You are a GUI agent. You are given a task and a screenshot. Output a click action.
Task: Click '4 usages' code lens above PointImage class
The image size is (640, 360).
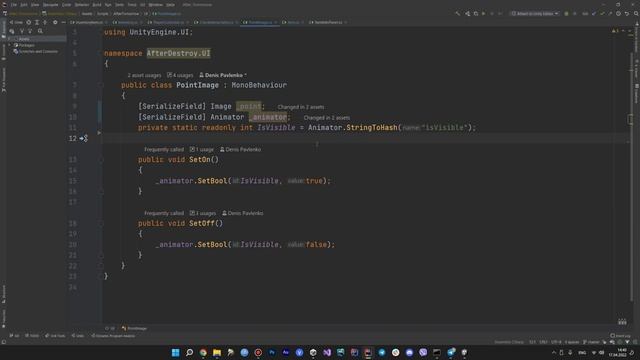180,75
